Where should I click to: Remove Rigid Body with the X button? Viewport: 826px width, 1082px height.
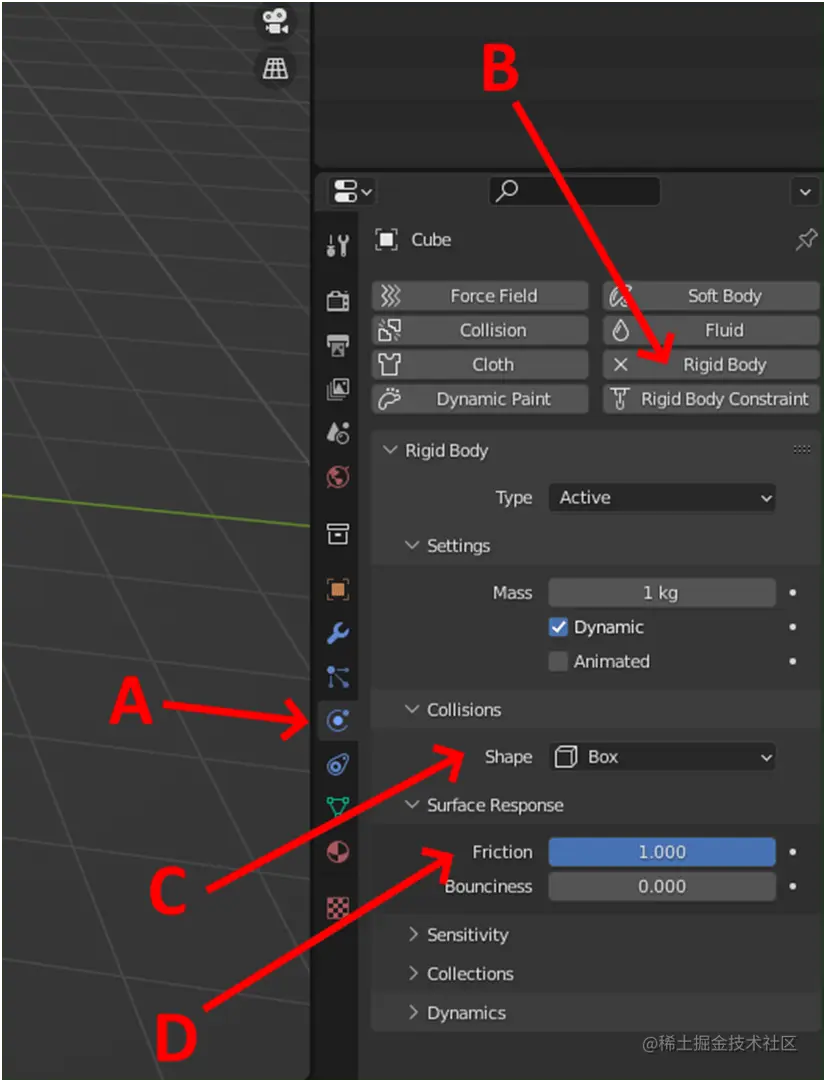click(622, 364)
